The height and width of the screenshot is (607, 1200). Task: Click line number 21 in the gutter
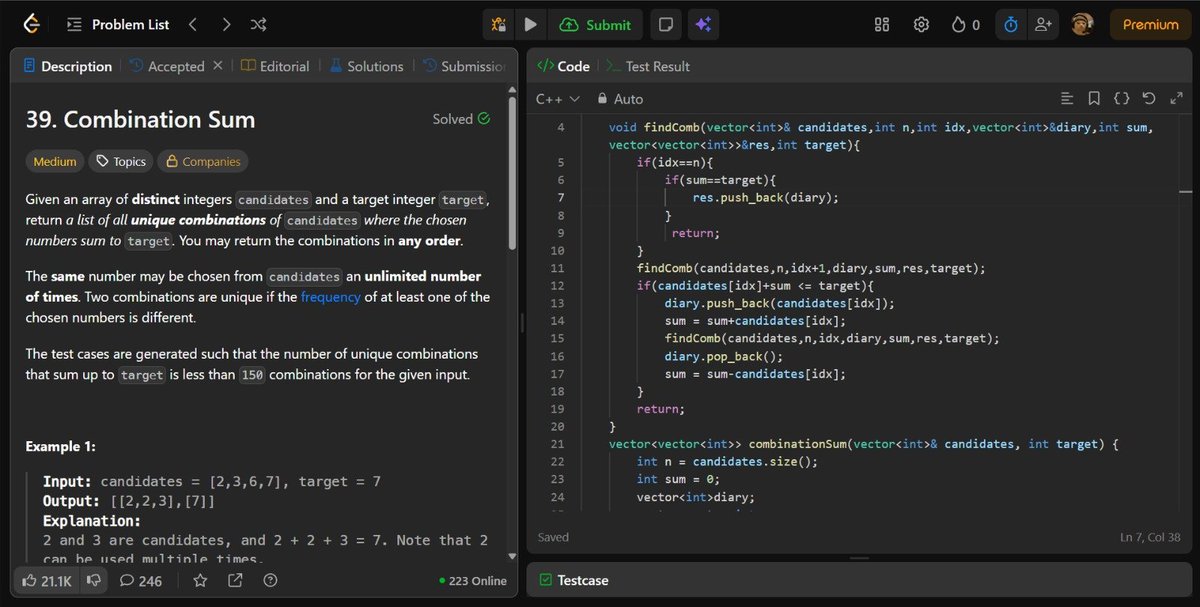click(x=558, y=444)
